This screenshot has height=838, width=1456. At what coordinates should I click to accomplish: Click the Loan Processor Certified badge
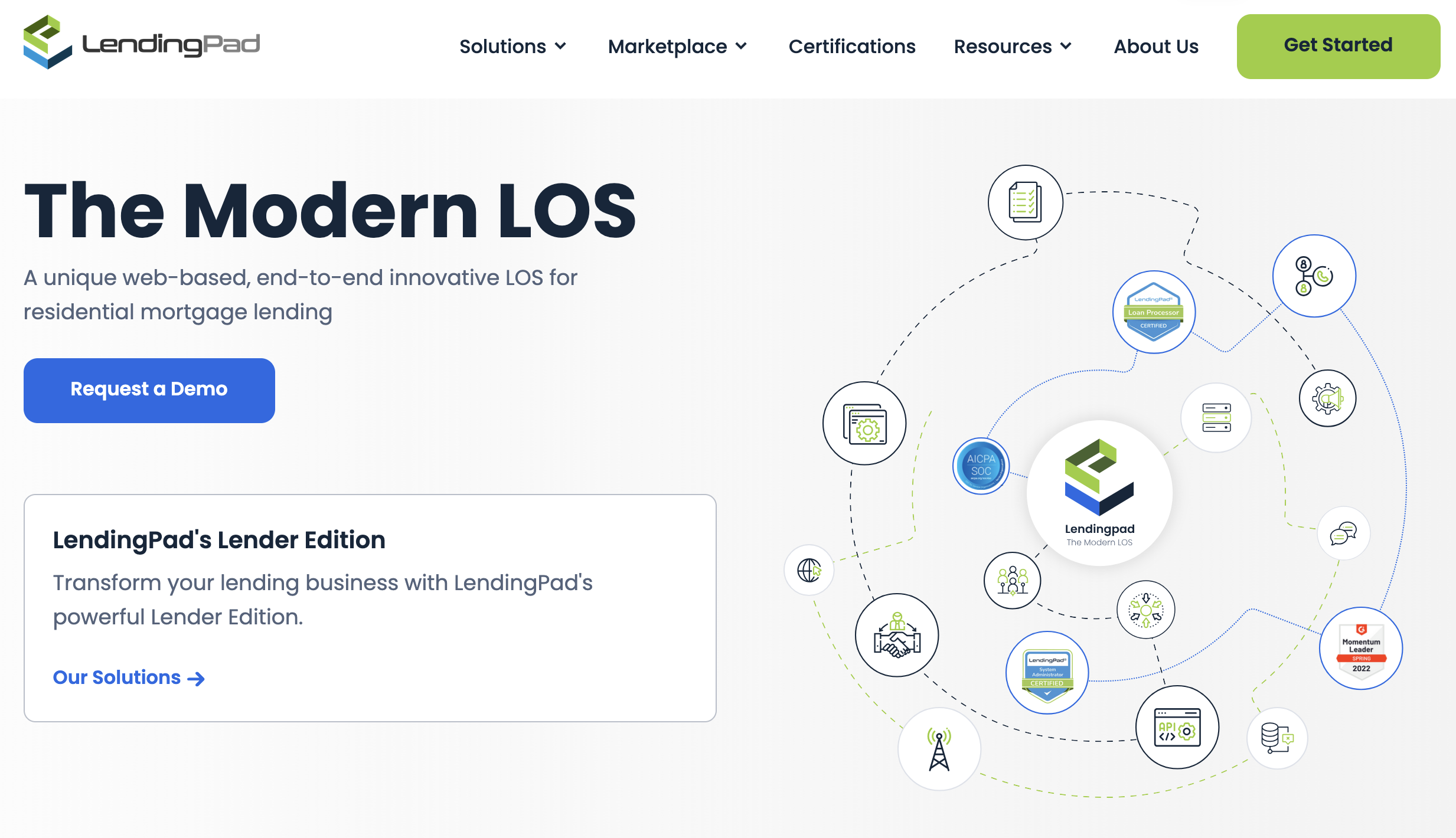pos(1153,312)
